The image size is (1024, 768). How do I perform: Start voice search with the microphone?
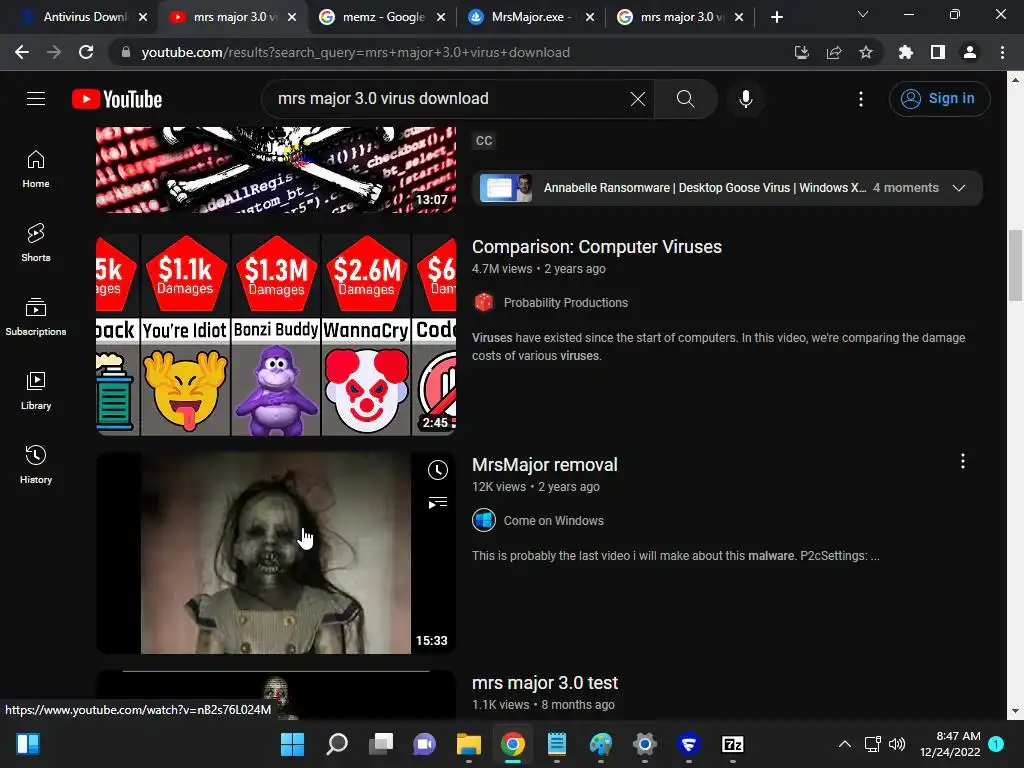point(745,99)
